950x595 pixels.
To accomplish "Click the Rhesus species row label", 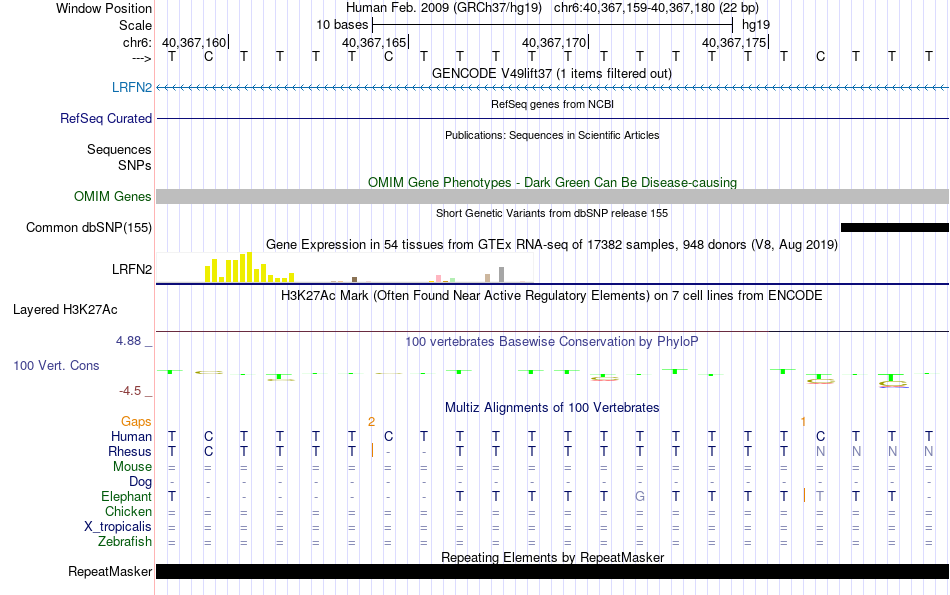I will pos(130,451).
